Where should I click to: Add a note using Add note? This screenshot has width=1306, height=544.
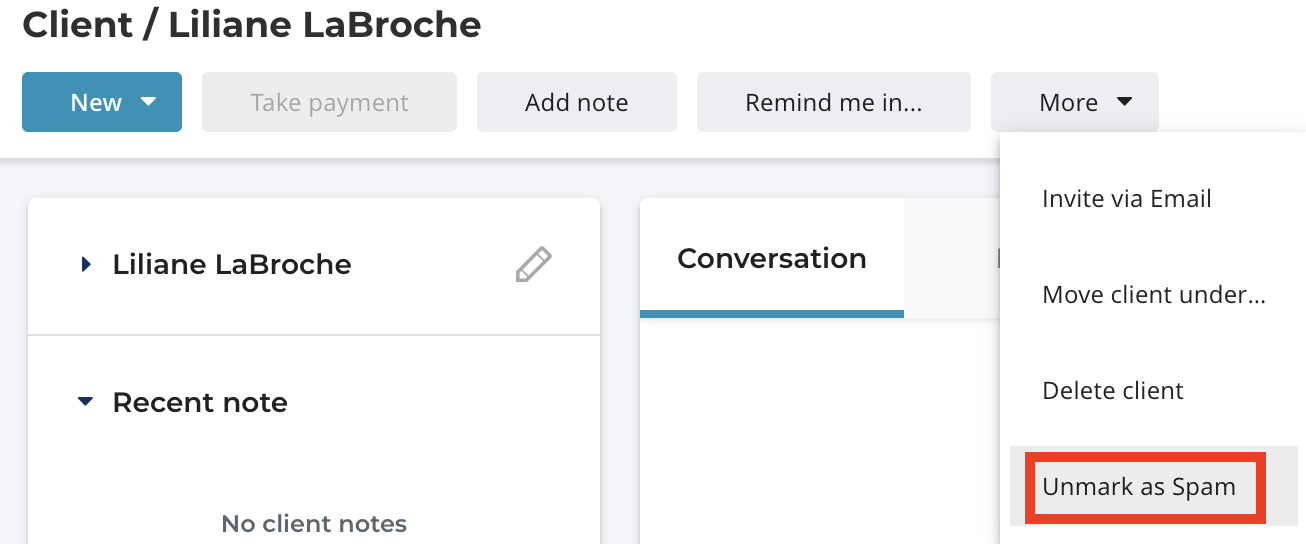577,102
